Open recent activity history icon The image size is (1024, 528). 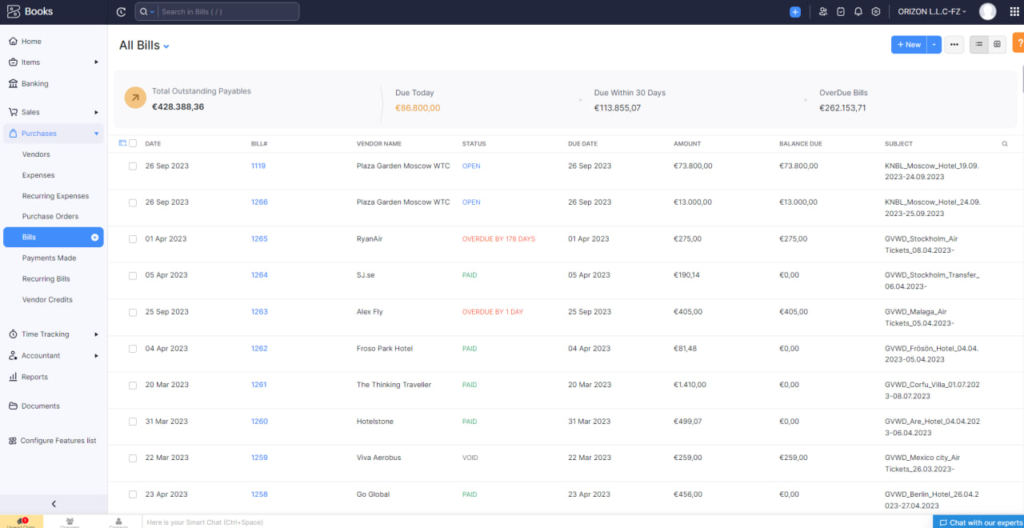click(121, 12)
